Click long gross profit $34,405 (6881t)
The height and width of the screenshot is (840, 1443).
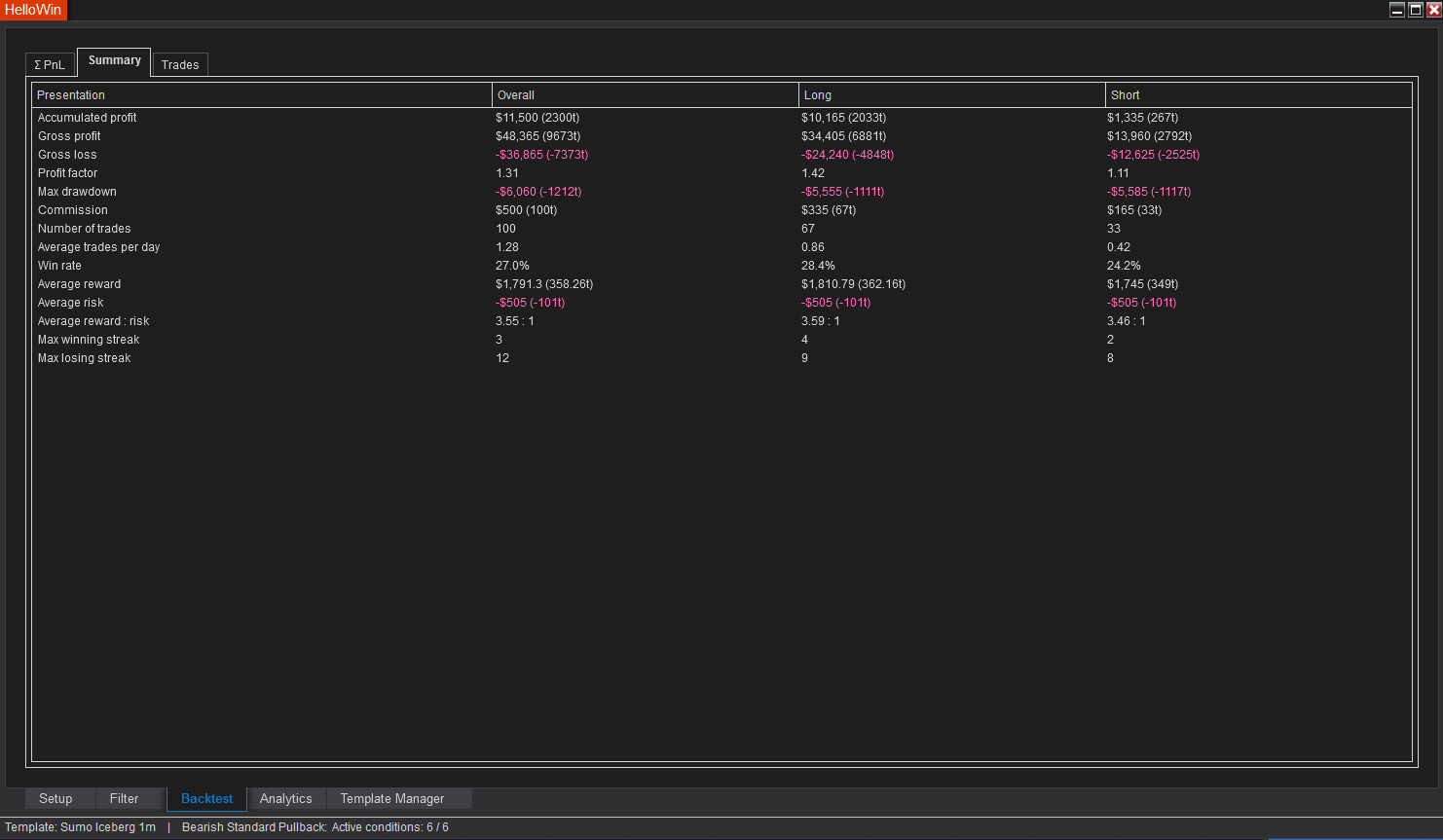coord(844,136)
